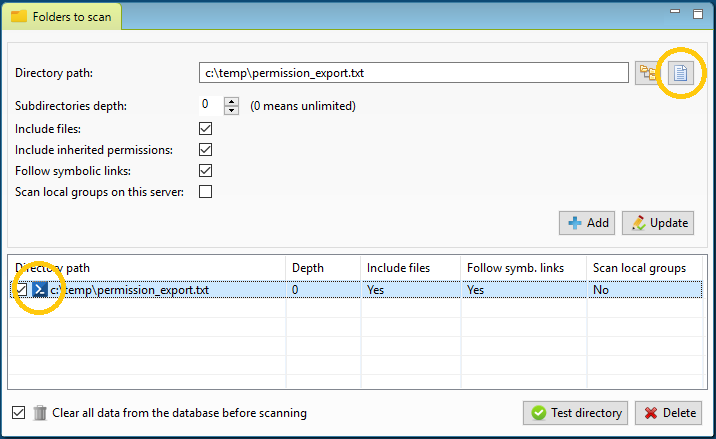716x439 pixels.
Task: Increase the subdirectories depth with the up arrow
Action: (232, 101)
